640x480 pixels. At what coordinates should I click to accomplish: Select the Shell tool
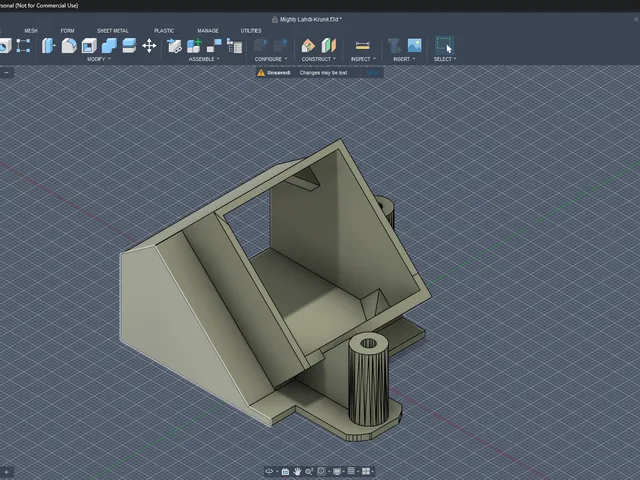click(89, 45)
